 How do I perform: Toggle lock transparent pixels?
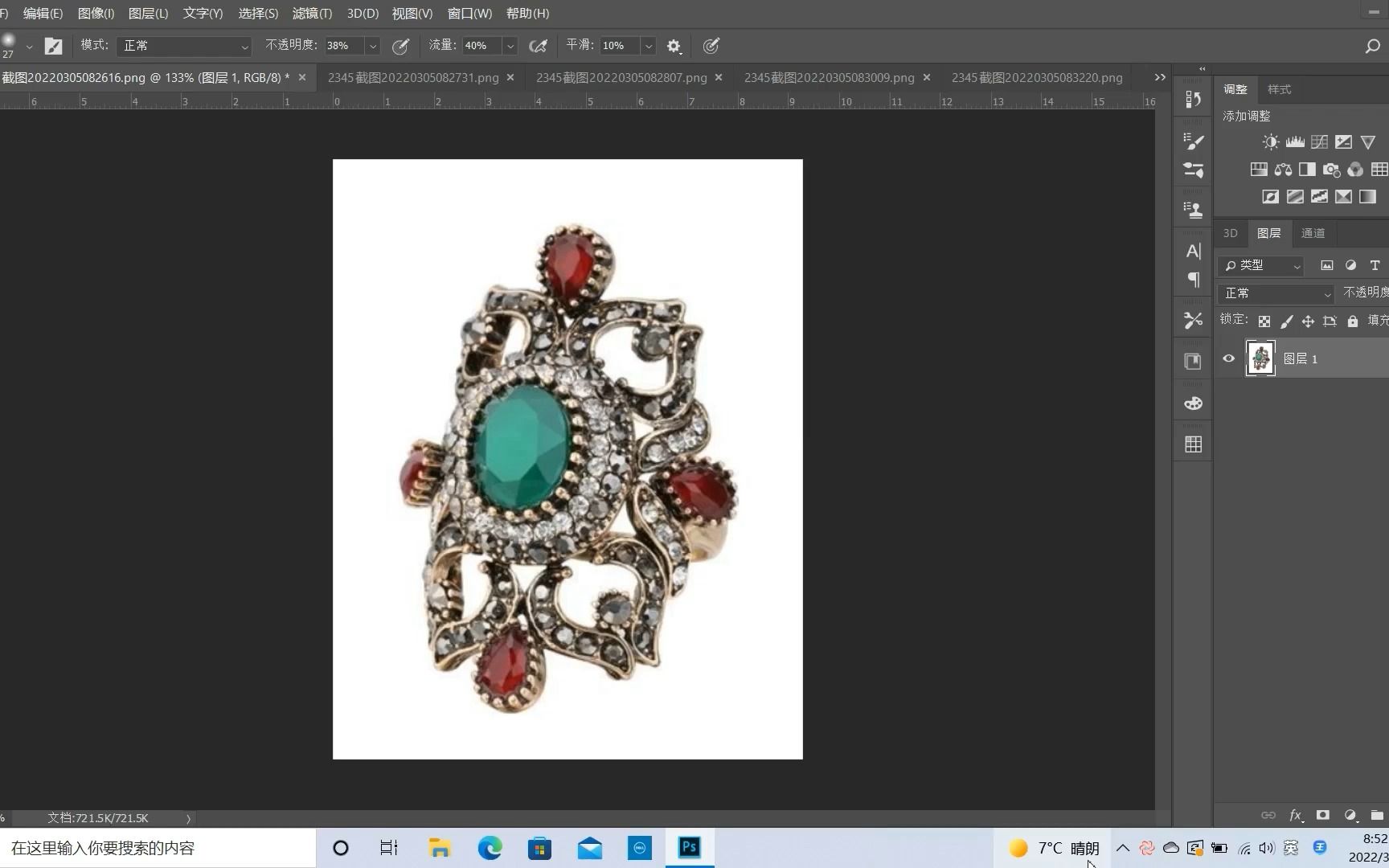point(1264,321)
